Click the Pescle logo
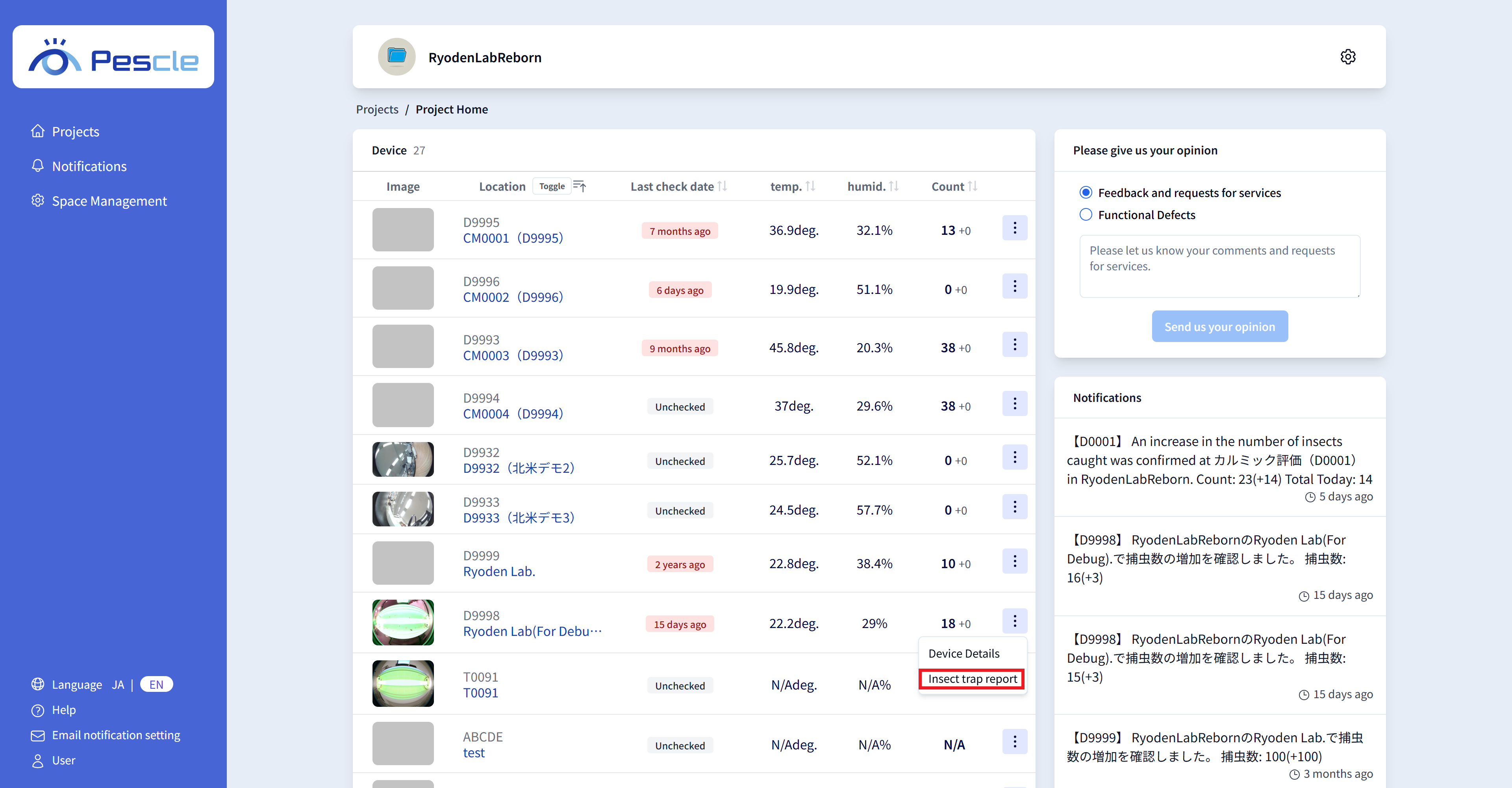The image size is (1512, 788). [113, 58]
